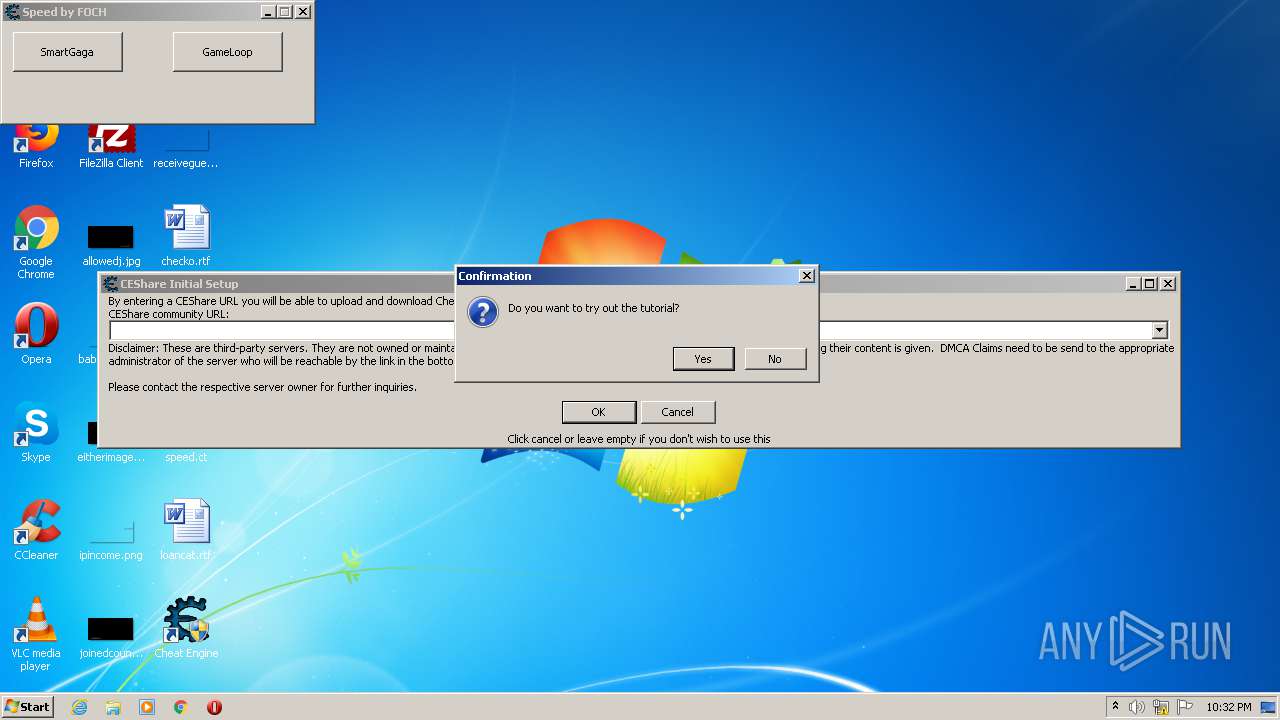Open the Start menu
The width and height of the screenshot is (1280, 720).
tap(27, 706)
